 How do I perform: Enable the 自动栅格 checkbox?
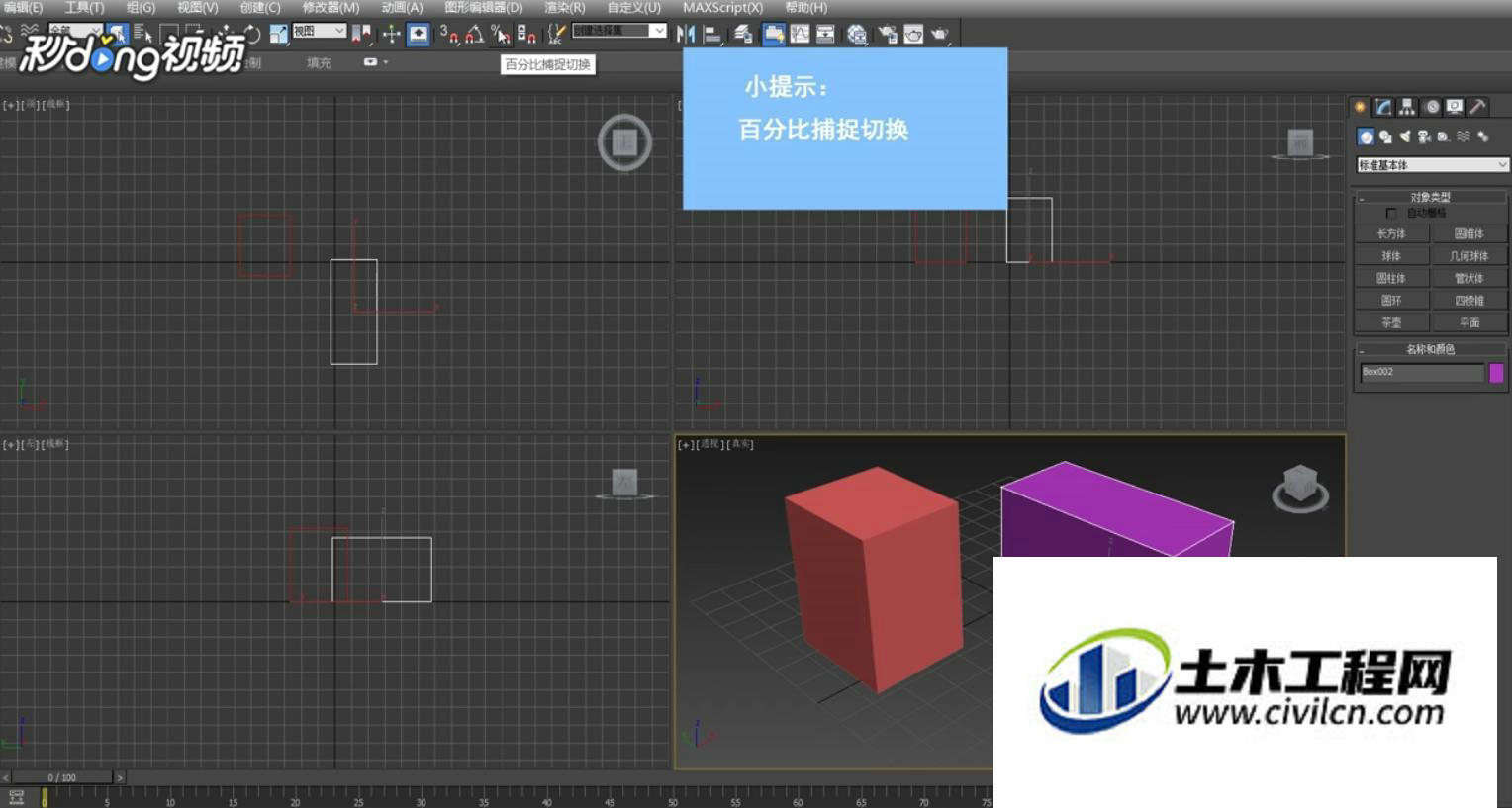[x=1391, y=213]
